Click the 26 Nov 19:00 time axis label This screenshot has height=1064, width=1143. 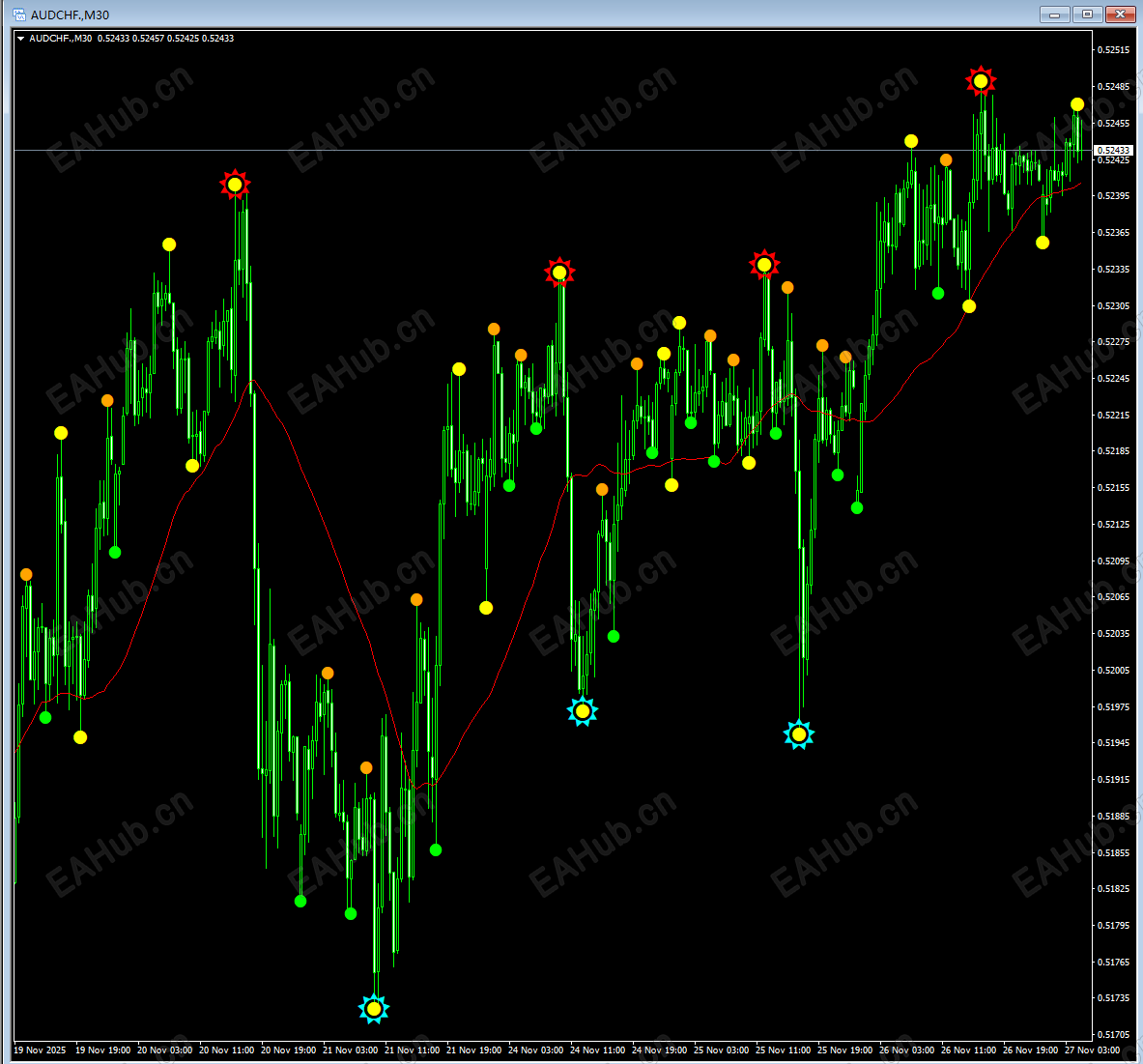pos(1031,1050)
